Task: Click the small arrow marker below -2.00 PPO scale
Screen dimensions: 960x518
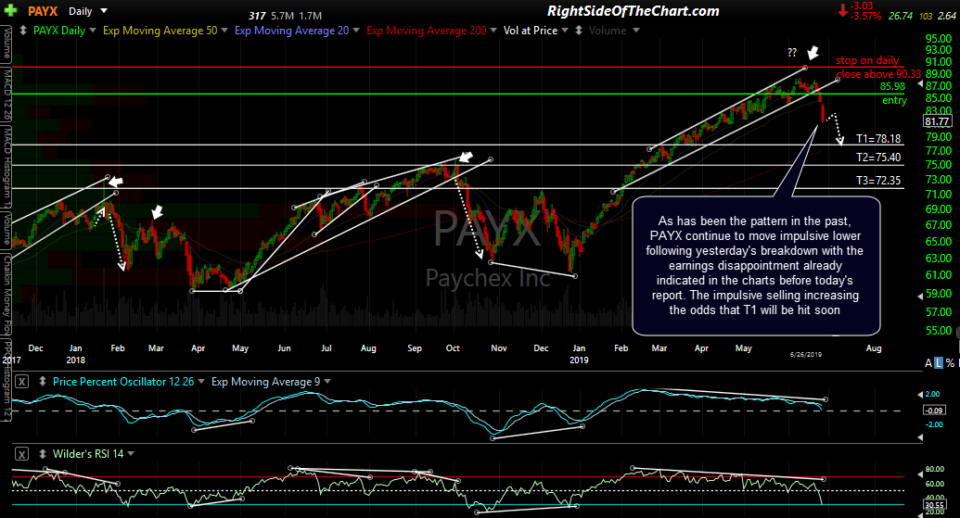Action: tap(920, 437)
